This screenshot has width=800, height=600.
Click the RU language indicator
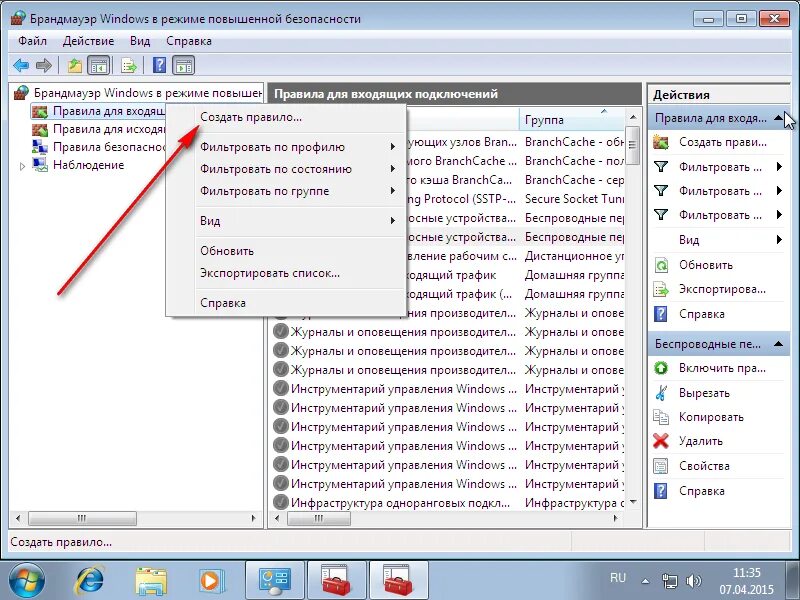[x=618, y=578]
